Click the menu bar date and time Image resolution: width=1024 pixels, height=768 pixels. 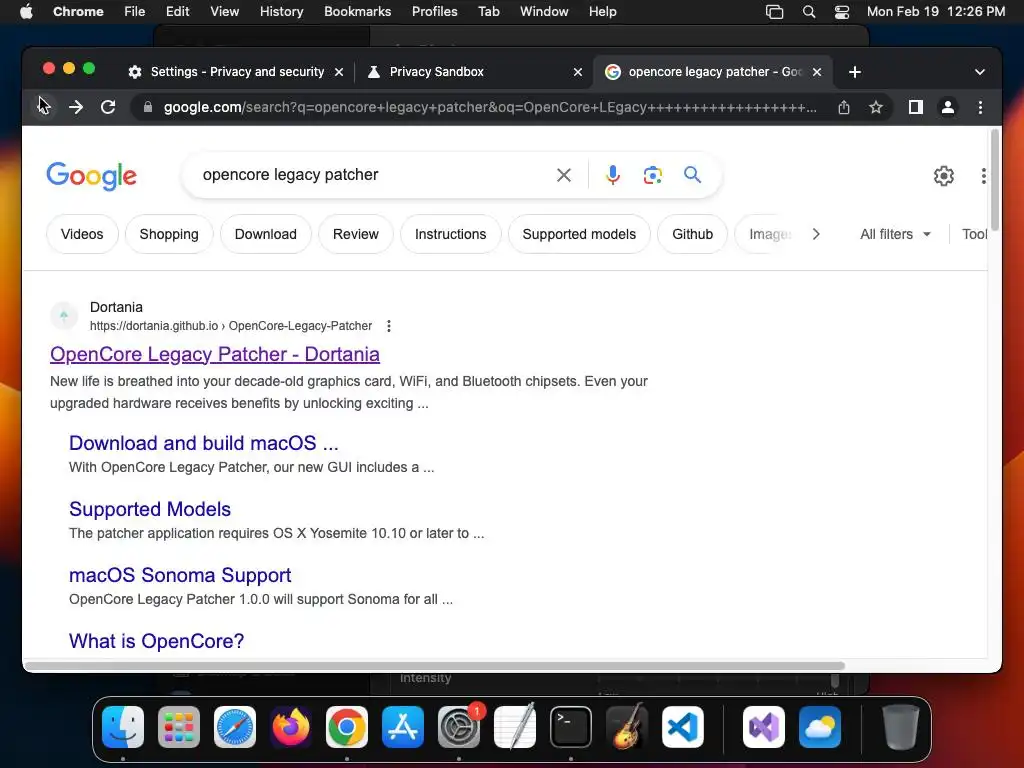pyautogui.click(x=936, y=12)
